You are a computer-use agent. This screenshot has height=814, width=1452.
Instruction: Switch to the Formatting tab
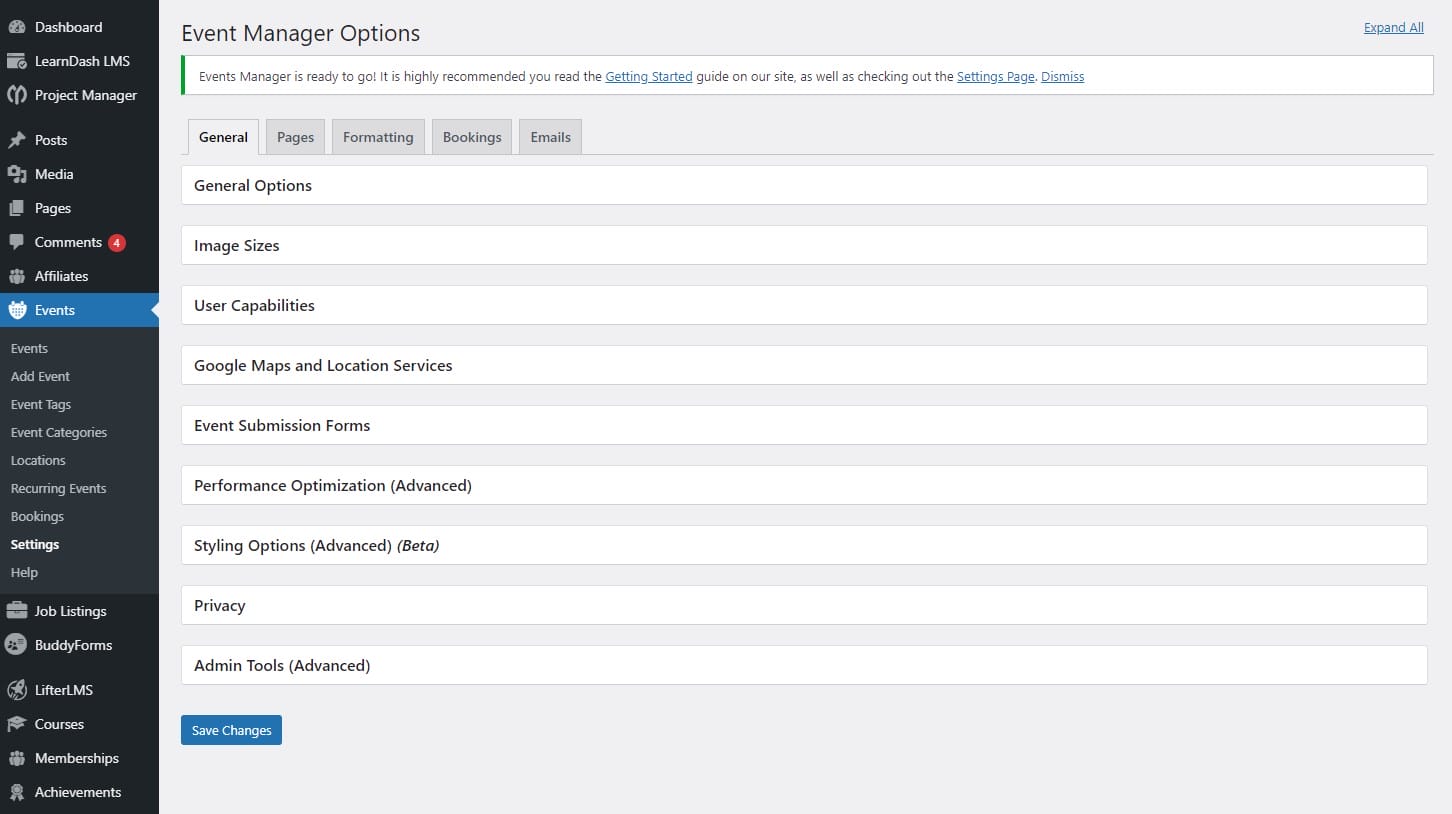click(378, 137)
